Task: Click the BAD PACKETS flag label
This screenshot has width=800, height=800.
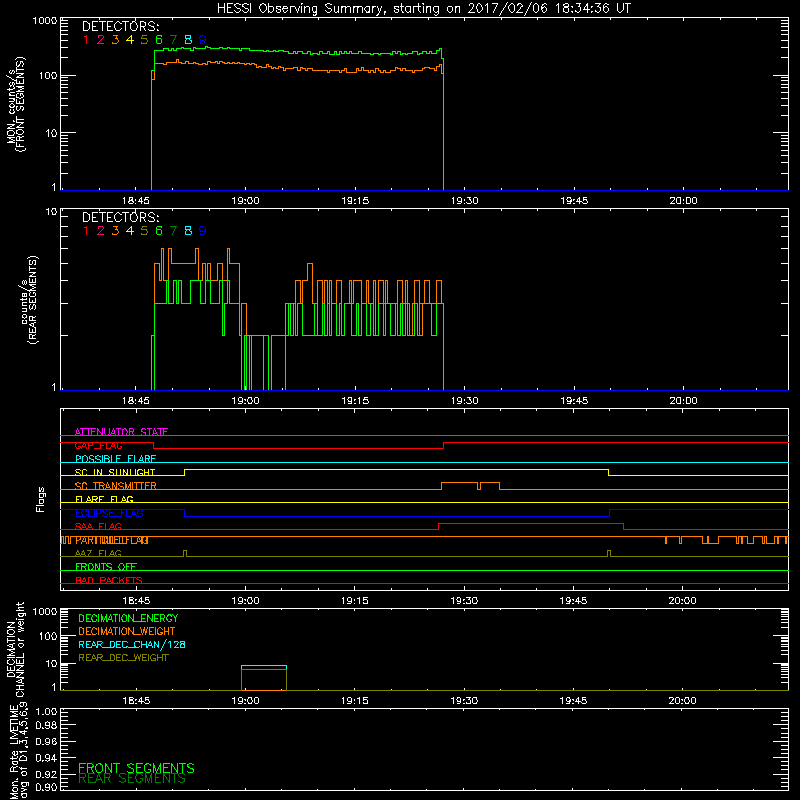Action: point(109,580)
